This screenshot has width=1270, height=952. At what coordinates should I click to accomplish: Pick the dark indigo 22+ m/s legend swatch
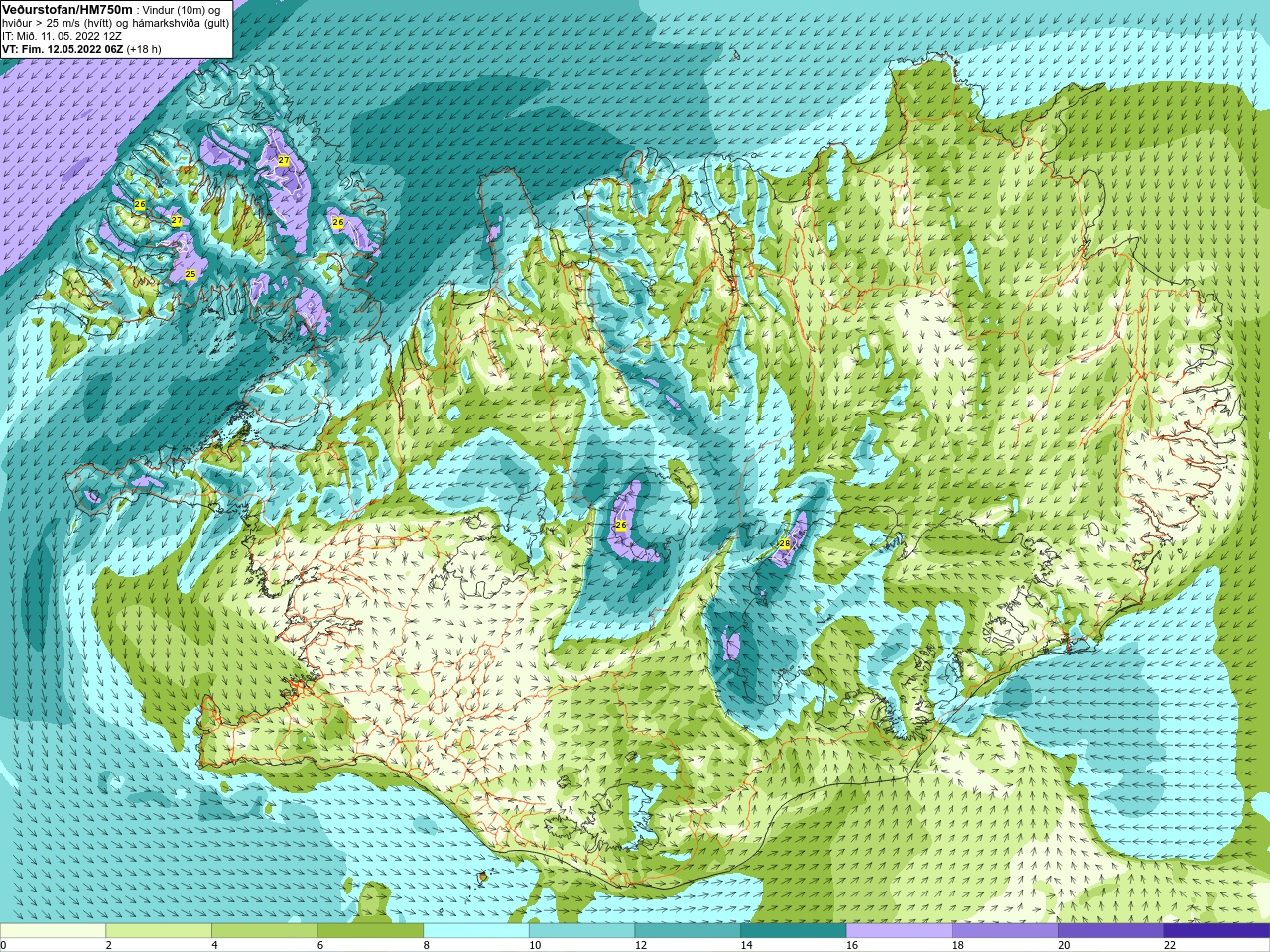click(1216, 931)
